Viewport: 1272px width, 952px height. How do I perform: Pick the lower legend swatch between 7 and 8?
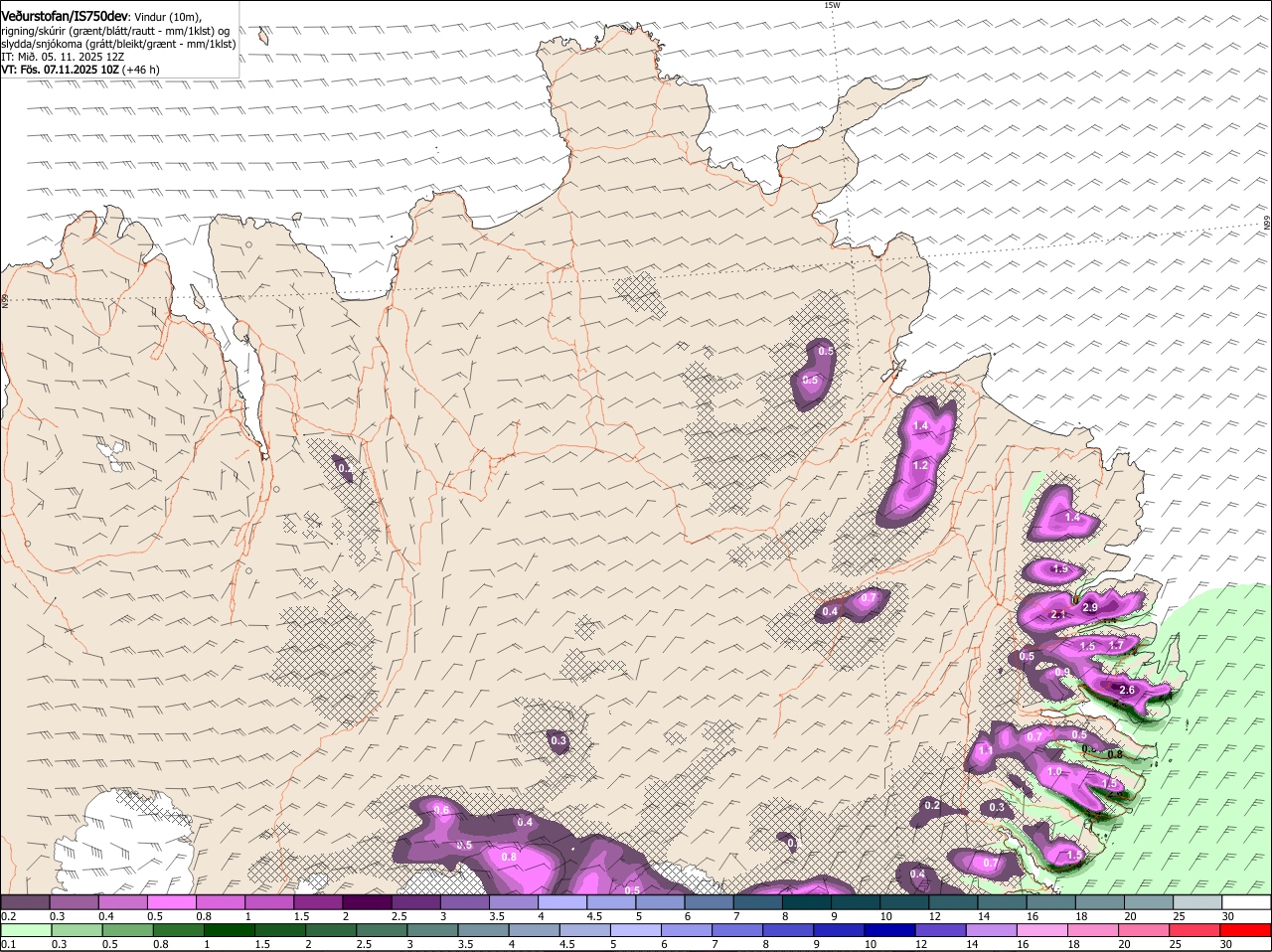pyautogui.click(x=737, y=931)
